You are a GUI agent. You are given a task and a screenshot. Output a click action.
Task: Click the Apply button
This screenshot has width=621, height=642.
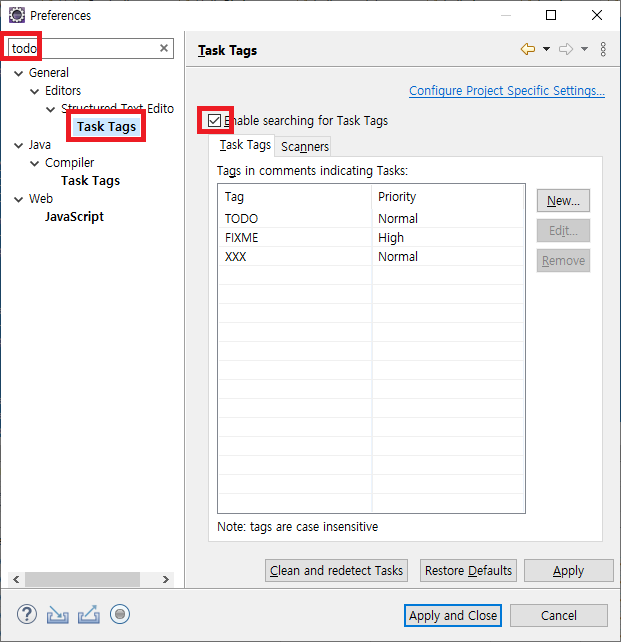click(x=569, y=570)
